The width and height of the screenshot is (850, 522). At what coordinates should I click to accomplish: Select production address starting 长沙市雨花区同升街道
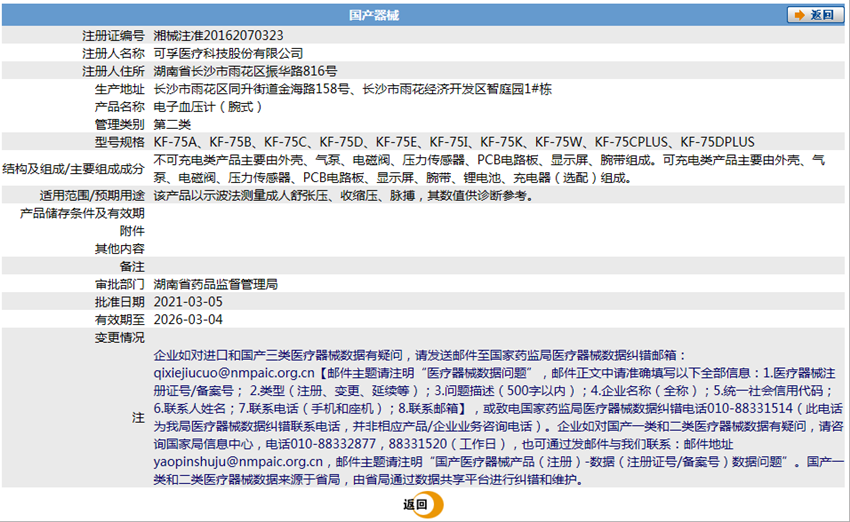point(352,89)
